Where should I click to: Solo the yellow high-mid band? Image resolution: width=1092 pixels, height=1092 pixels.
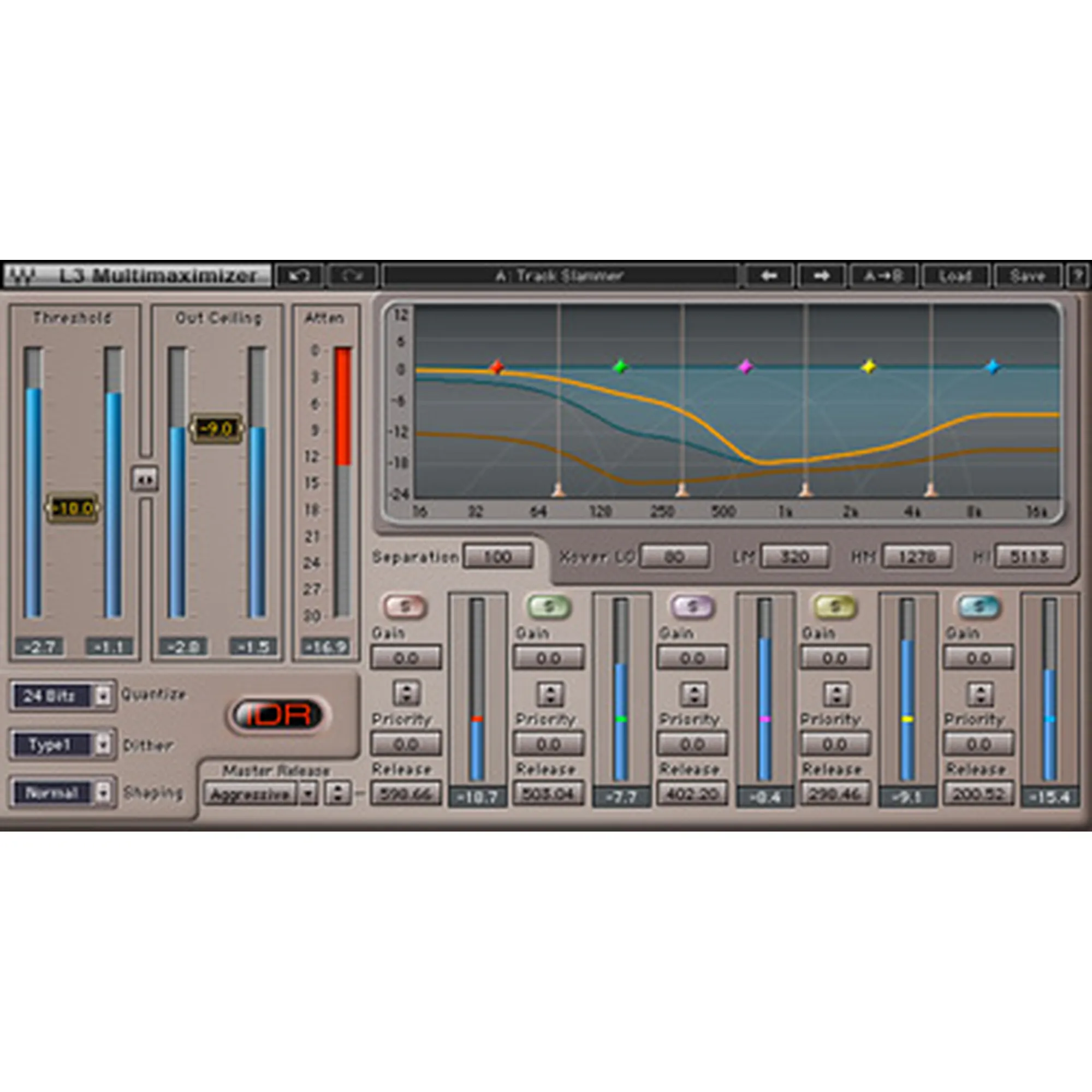[x=835, y=607]
